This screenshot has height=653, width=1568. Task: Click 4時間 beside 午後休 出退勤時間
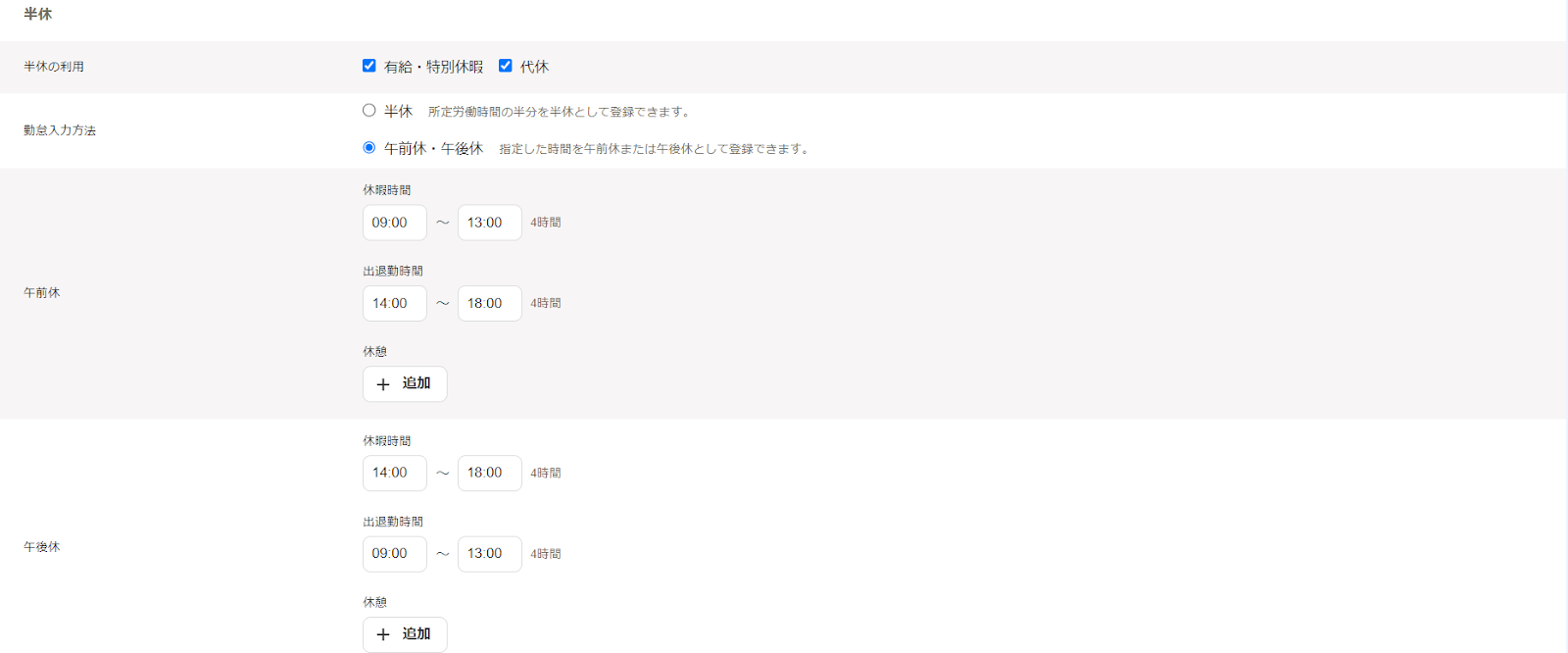point(546,554)
